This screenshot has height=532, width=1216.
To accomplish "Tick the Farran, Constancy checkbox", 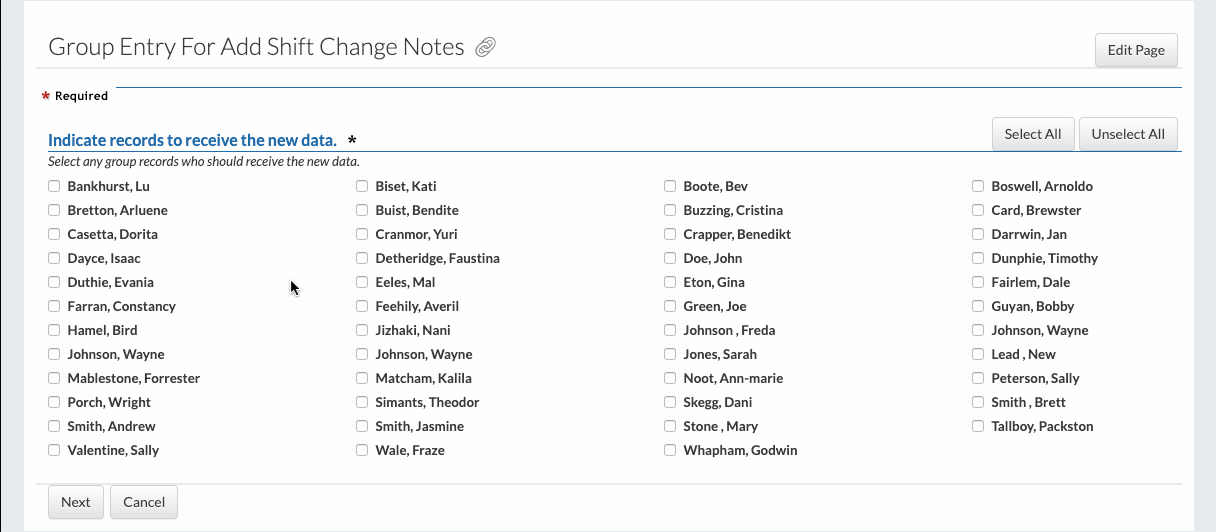I will coord(54,306).
